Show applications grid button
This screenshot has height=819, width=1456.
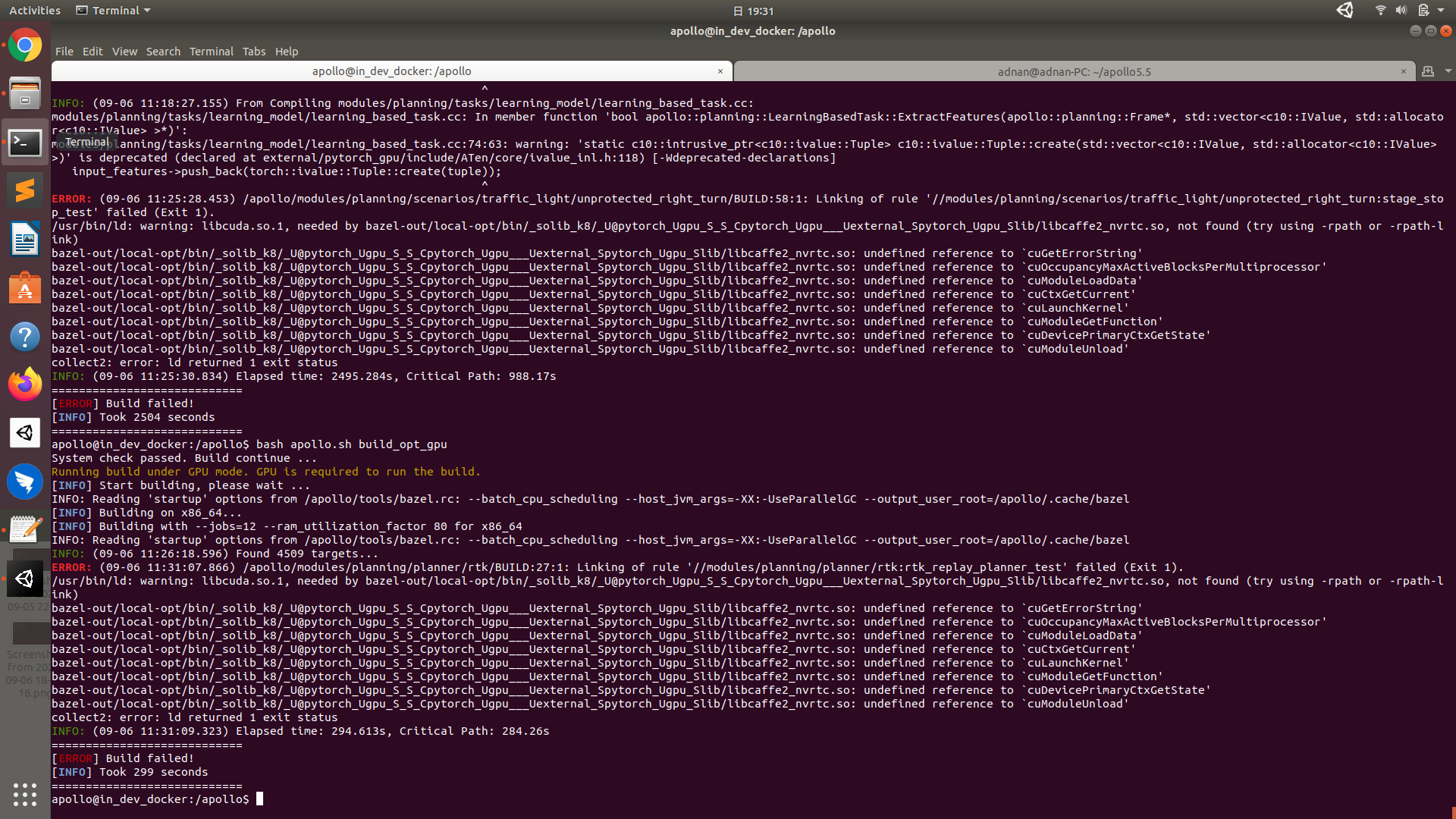click(25, 794)
